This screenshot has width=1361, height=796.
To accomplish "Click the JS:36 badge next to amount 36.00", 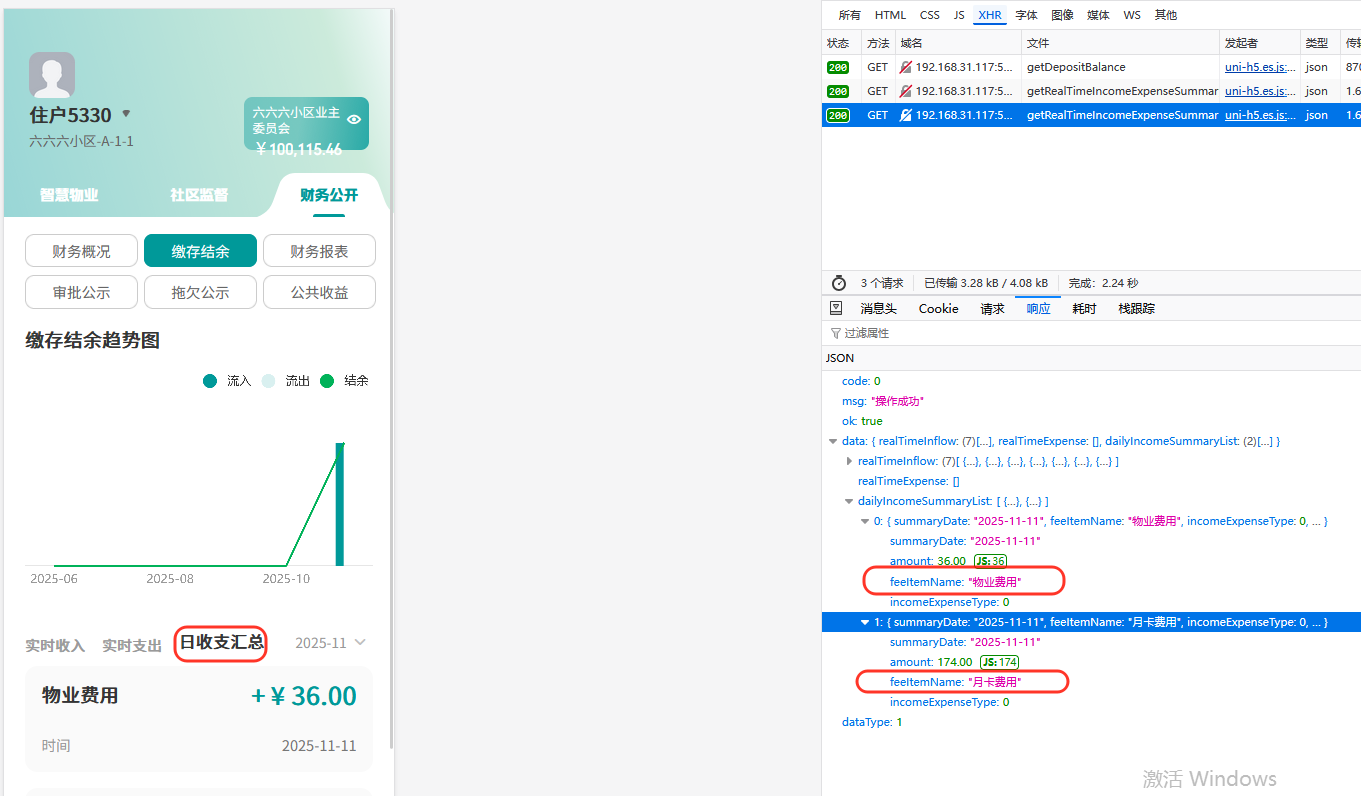I will point(990,561).
